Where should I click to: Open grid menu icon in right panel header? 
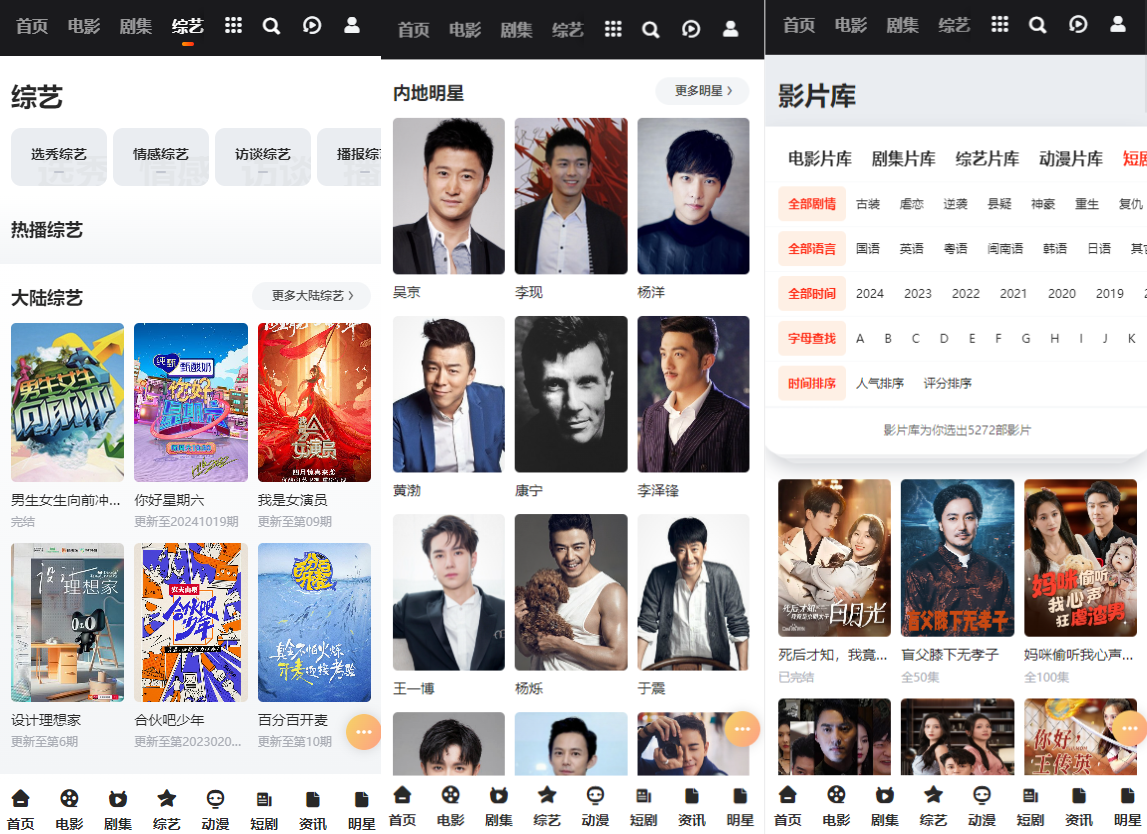tap(999, 24)
